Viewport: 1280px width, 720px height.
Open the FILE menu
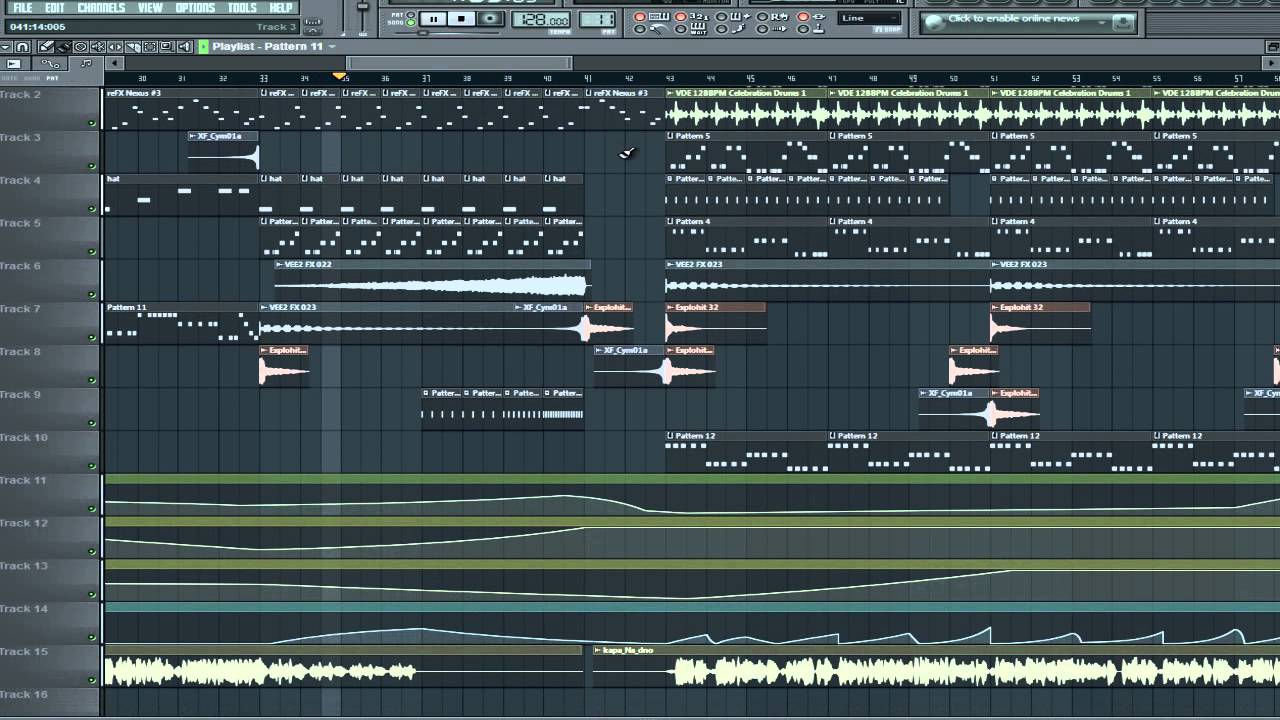[22, 8]
